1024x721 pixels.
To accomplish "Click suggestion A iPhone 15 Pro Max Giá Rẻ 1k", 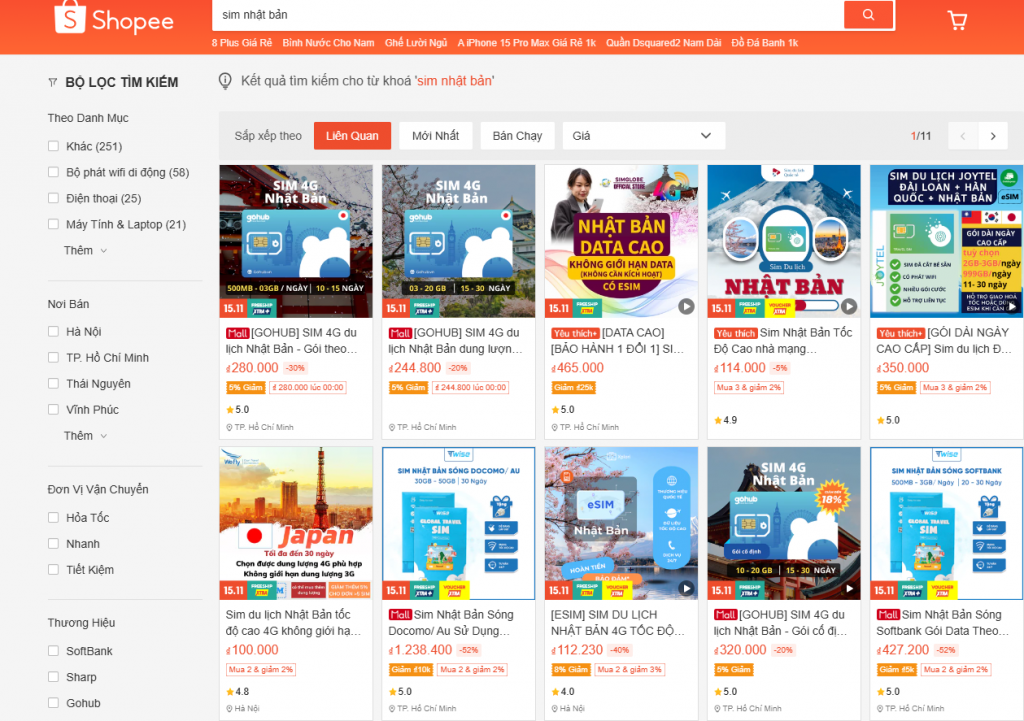I will (526, 43).
